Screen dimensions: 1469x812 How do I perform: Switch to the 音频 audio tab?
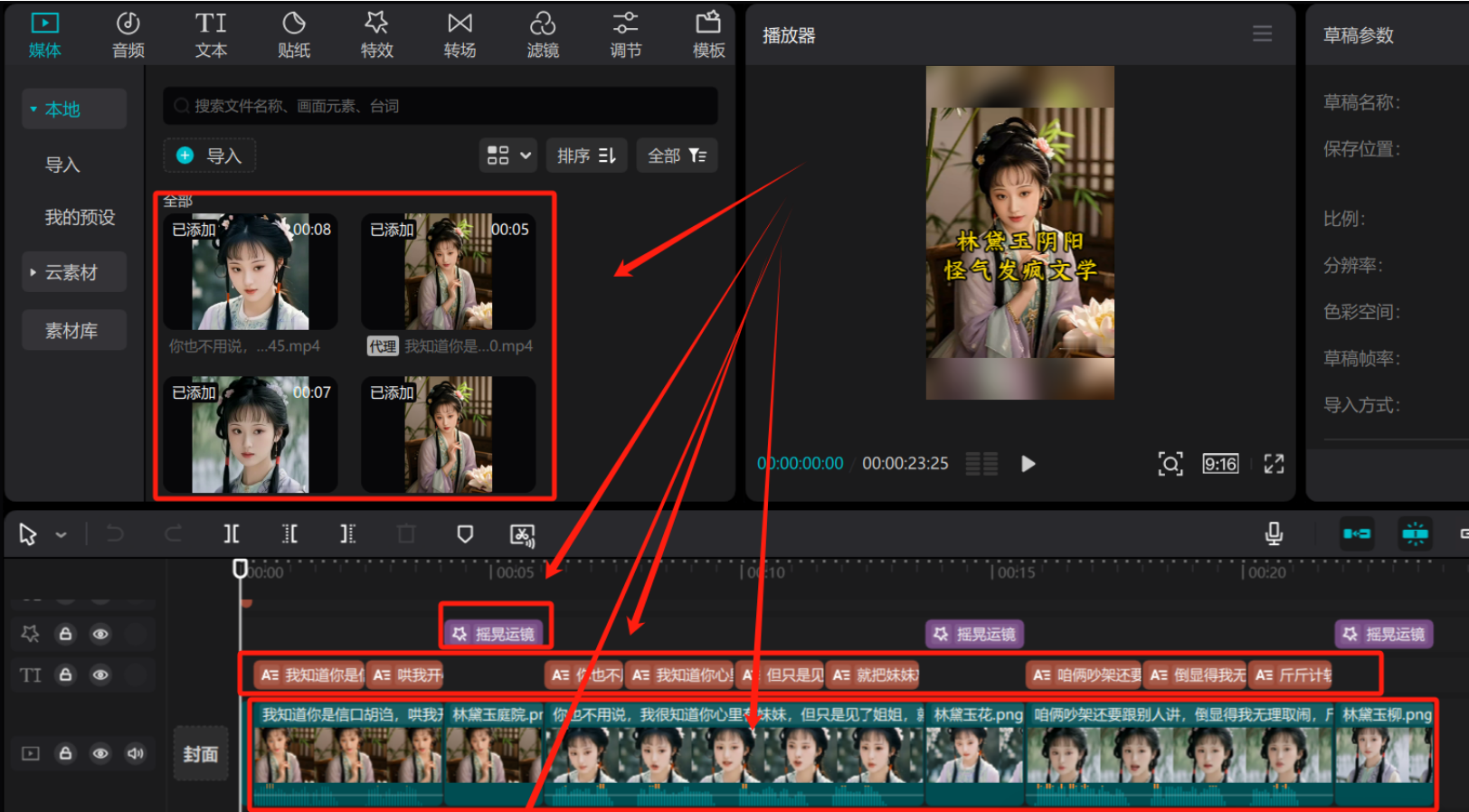pyautogui.click(x=128, y=35)
